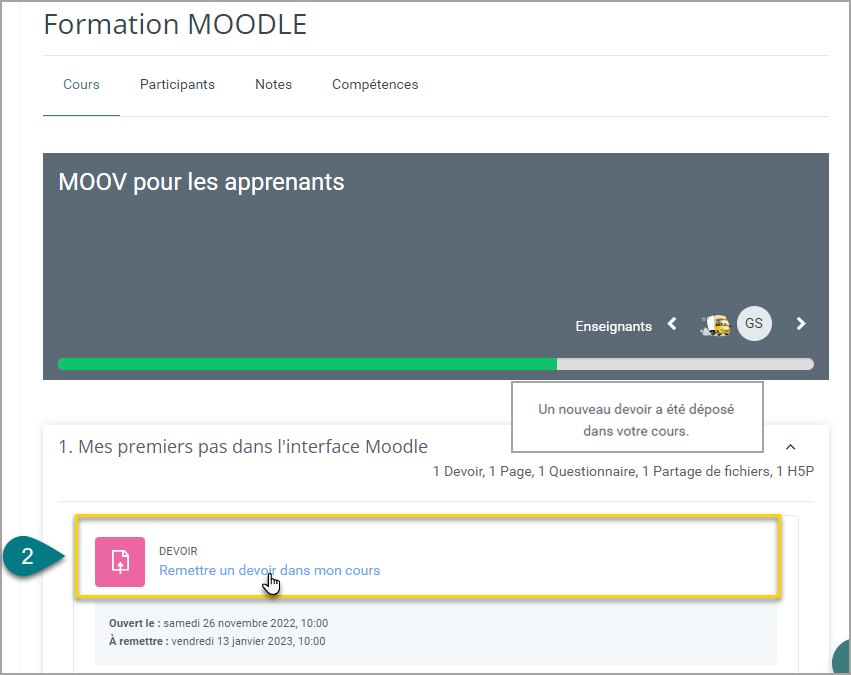Open the Notes tab

point(274,85)
